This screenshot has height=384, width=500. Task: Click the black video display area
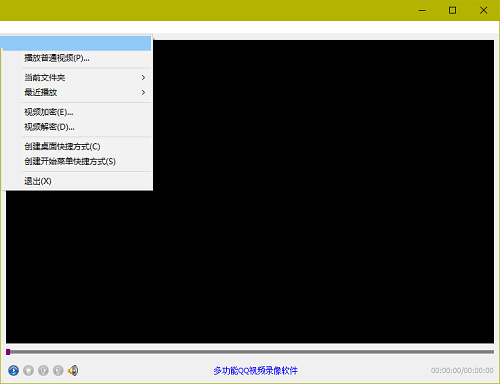point(323,192)
